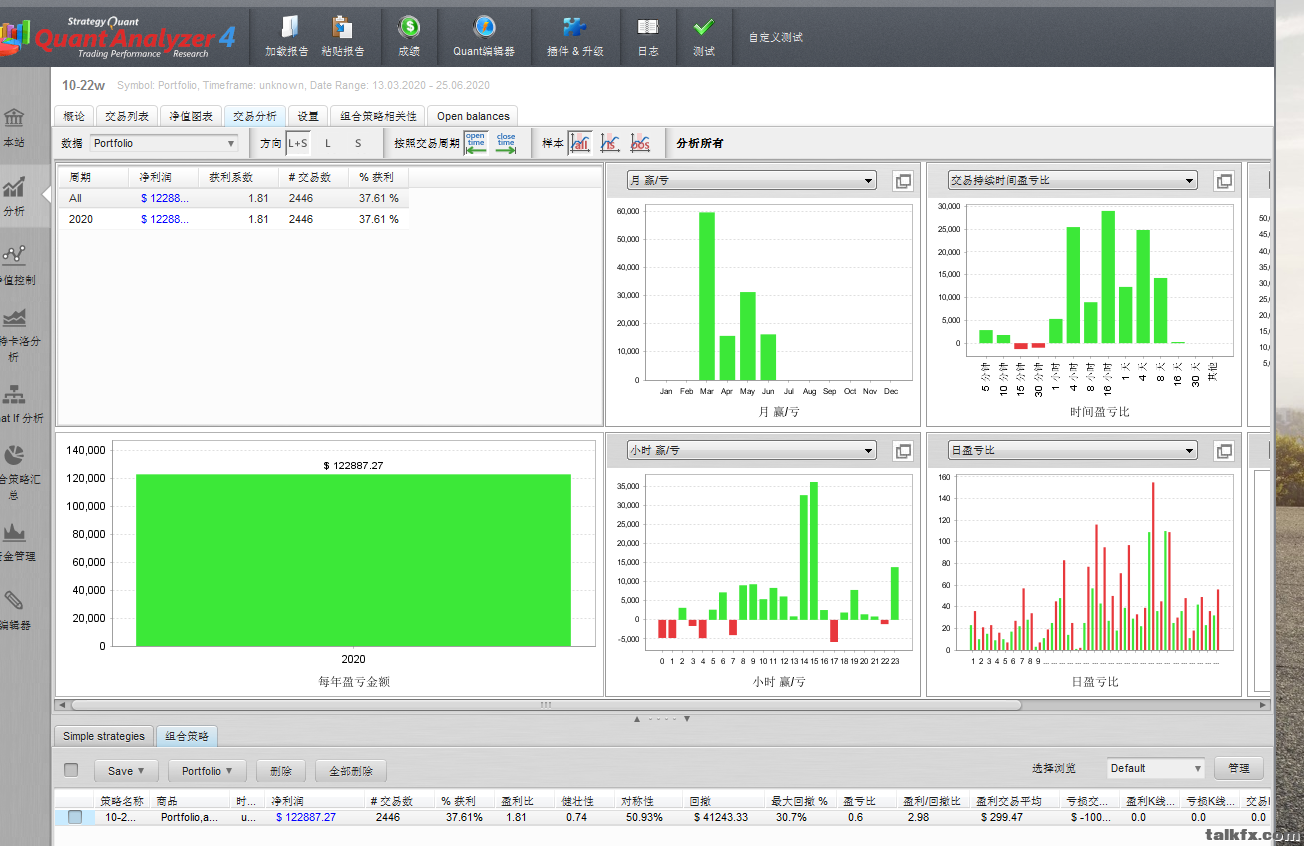Viewport: 1304px width, 846px height.
Task: Open the 数据 Portfolio dropdown
Action: (x=164, y=143)
